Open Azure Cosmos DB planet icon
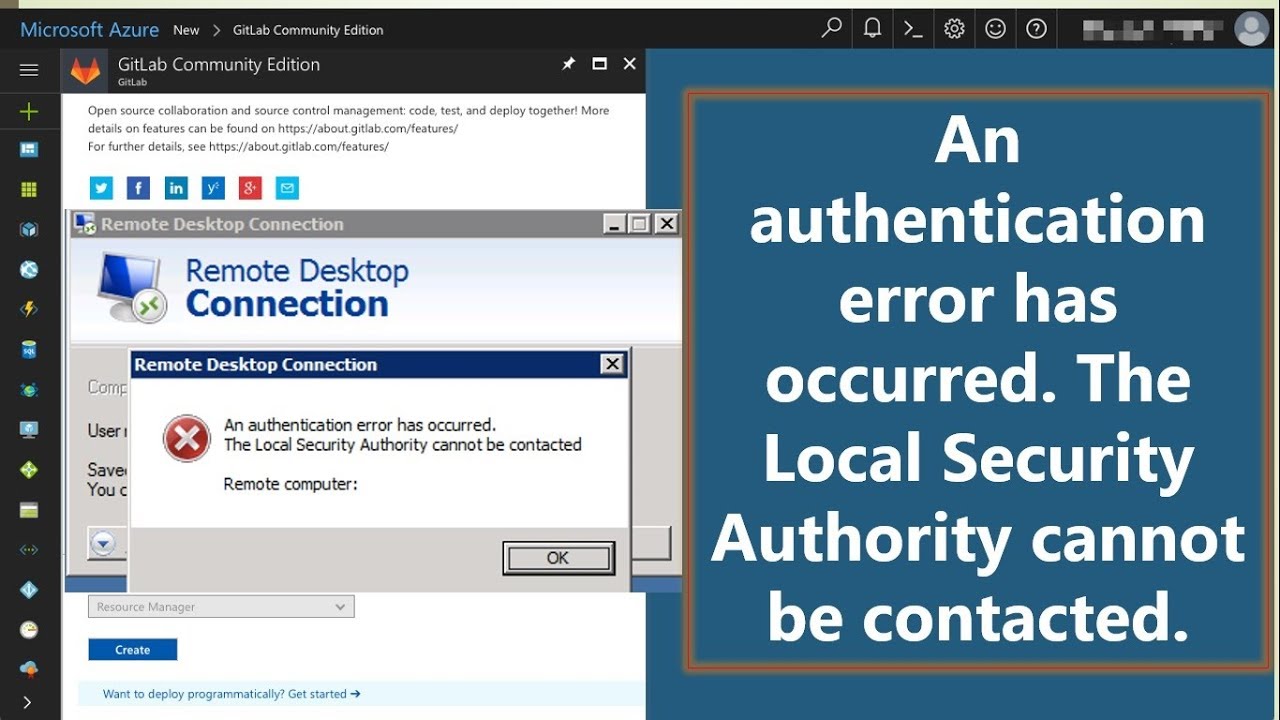The image size is (1280, 720). [29, 390]
